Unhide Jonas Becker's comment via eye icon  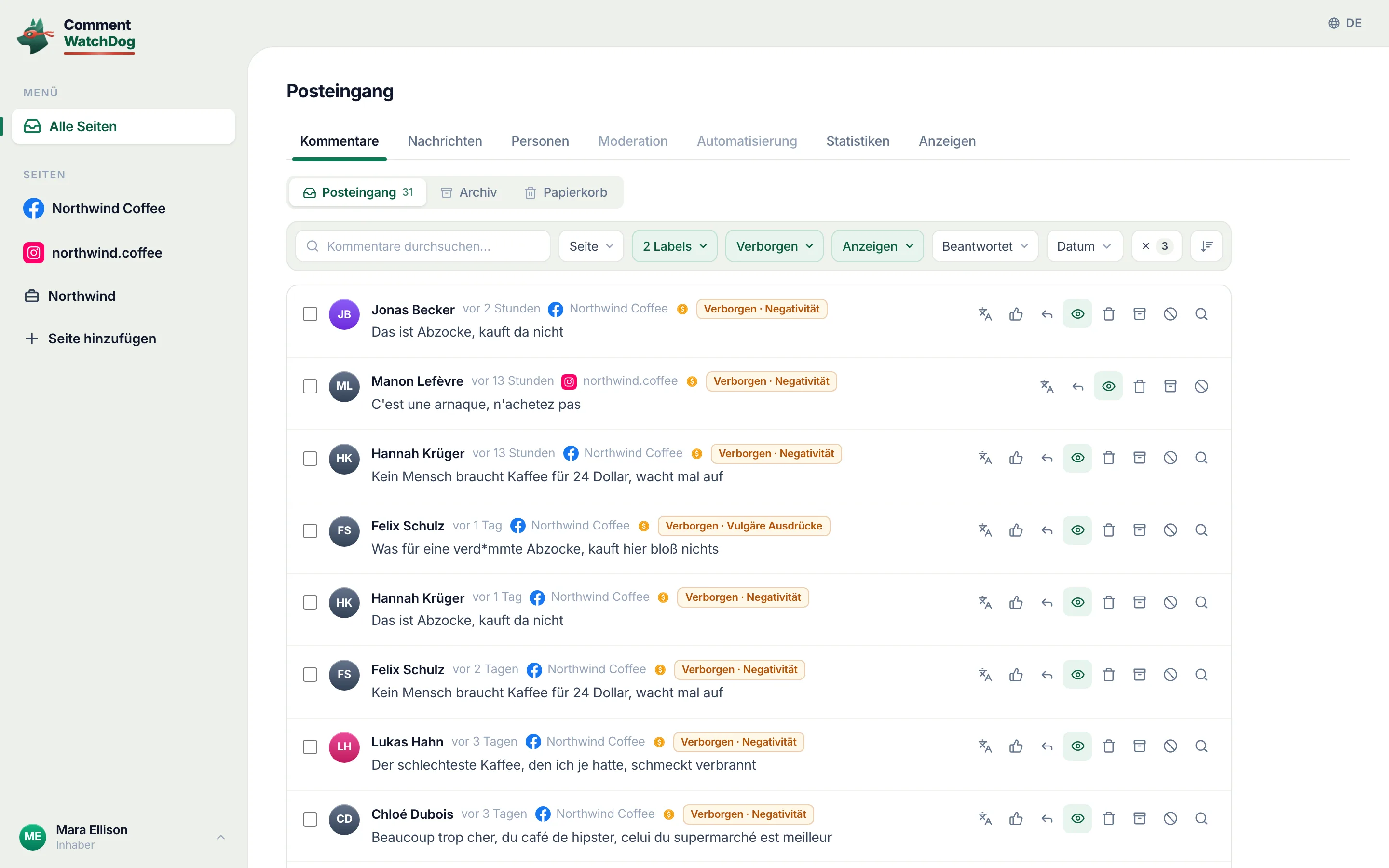tap(1078, 314)
